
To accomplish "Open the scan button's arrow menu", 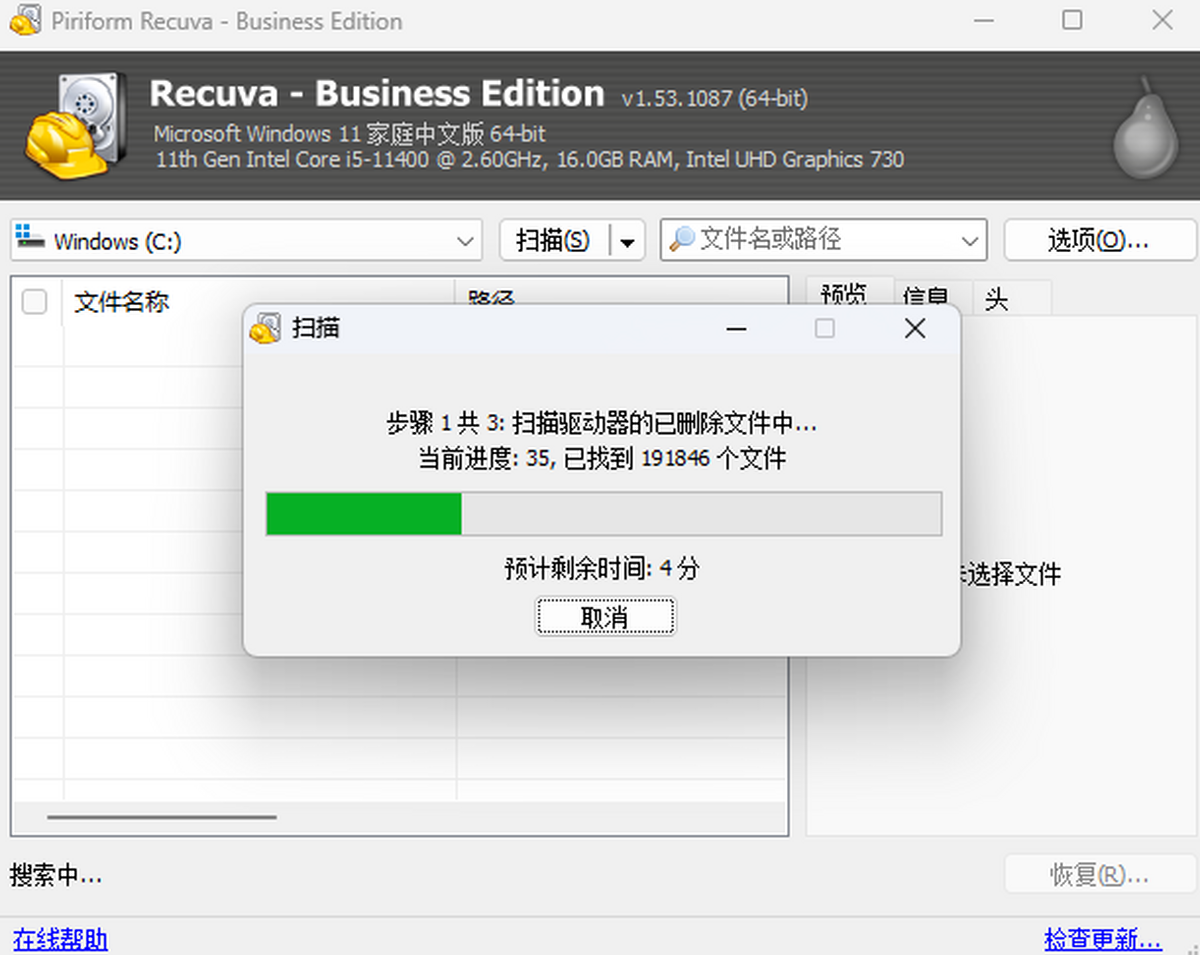I will pos(627,241).
